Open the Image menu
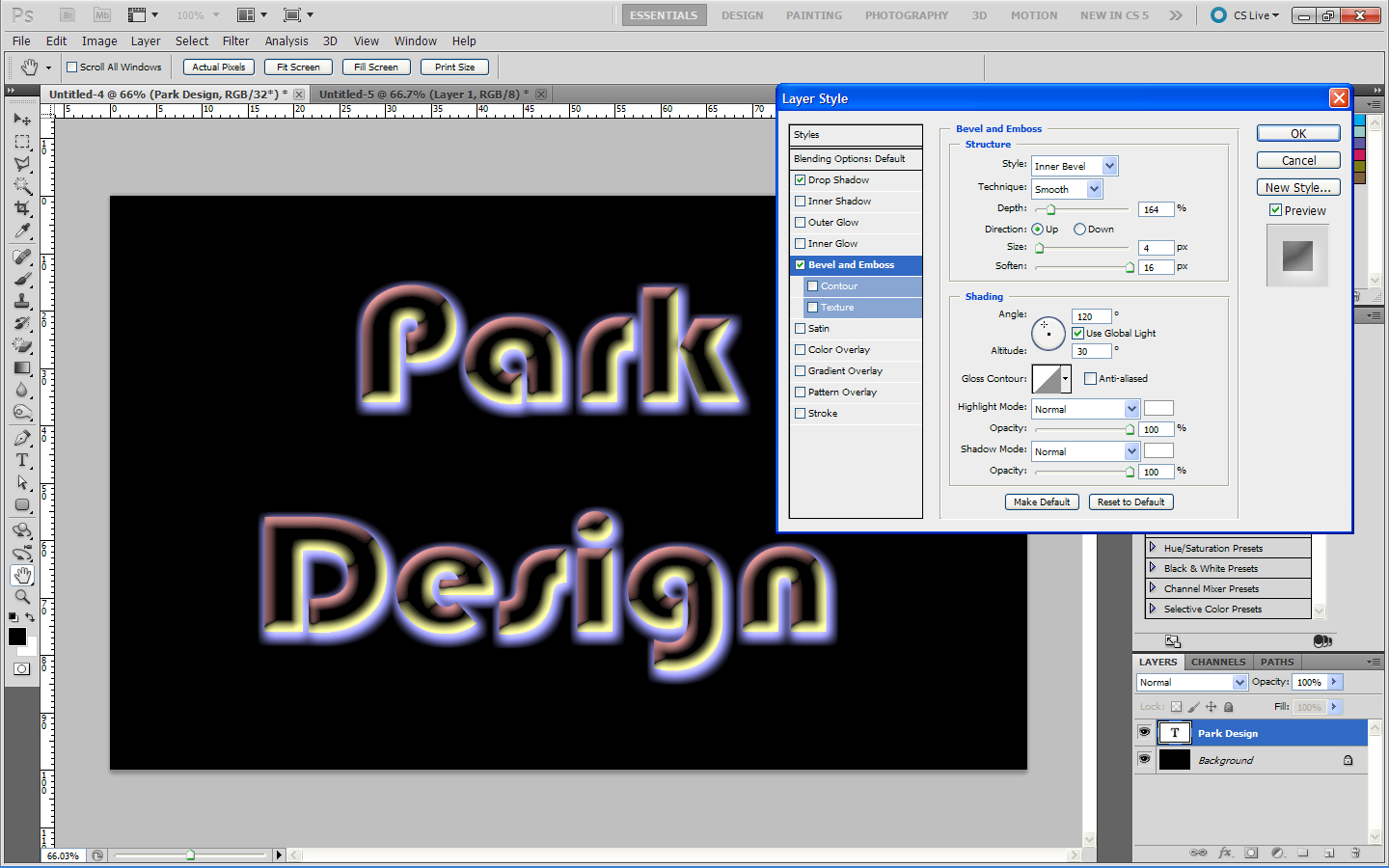The height and width of the screenshot is (868, 1389). point(99,41)
